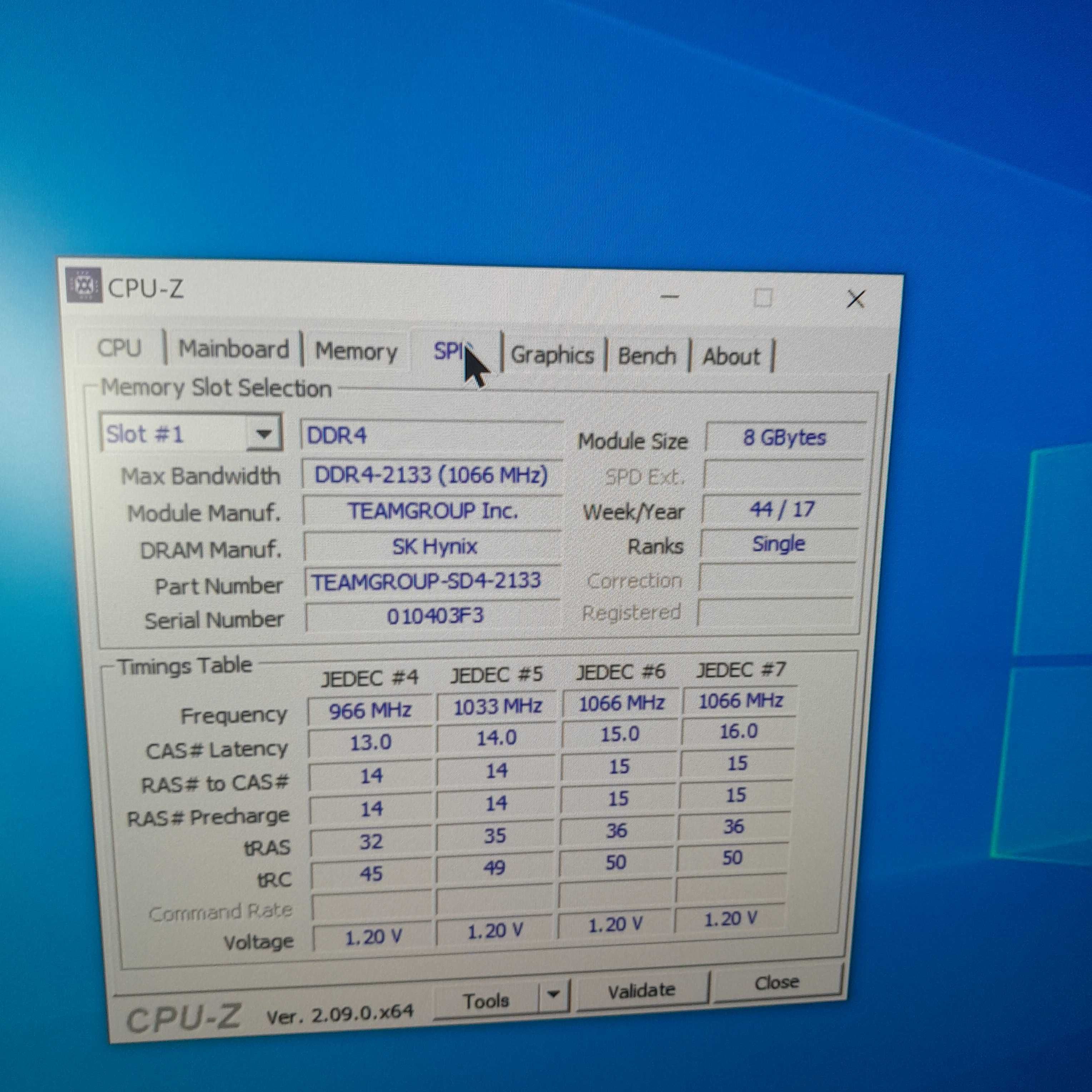Click the JEDEC #5 column header
The width and height of the screenshot is (1092, 1092).
coord(496,674)
